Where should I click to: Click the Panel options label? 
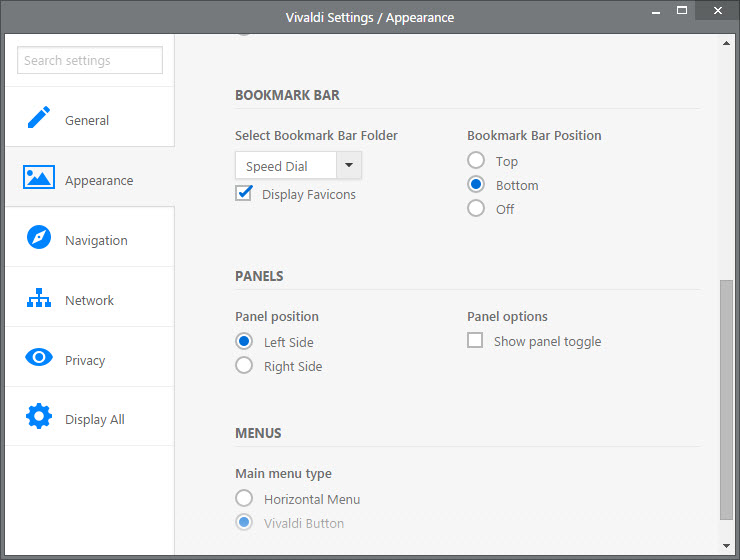tap(507, 317)
